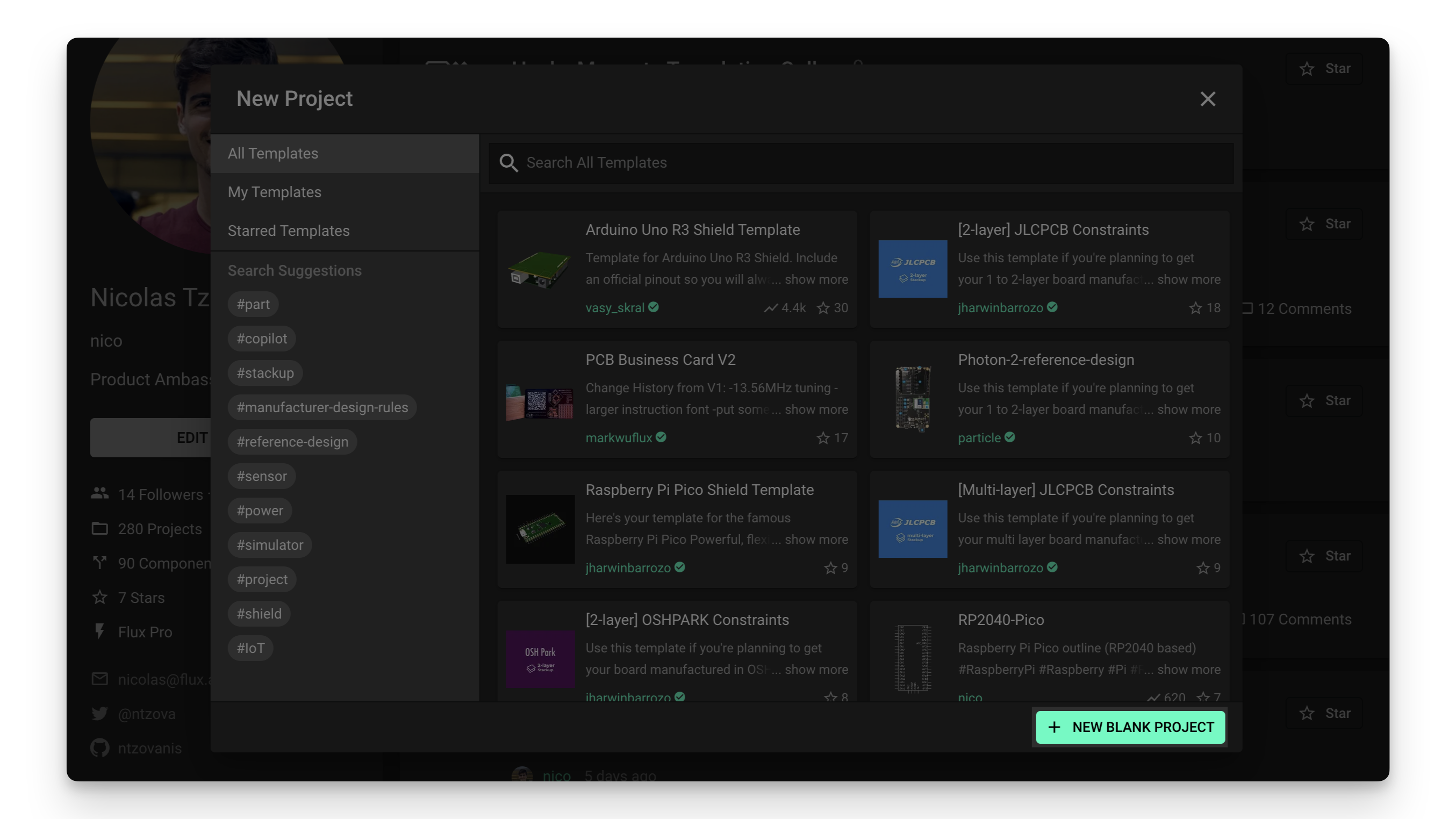
Task: Open My Templates section
Action: (345, 192)
